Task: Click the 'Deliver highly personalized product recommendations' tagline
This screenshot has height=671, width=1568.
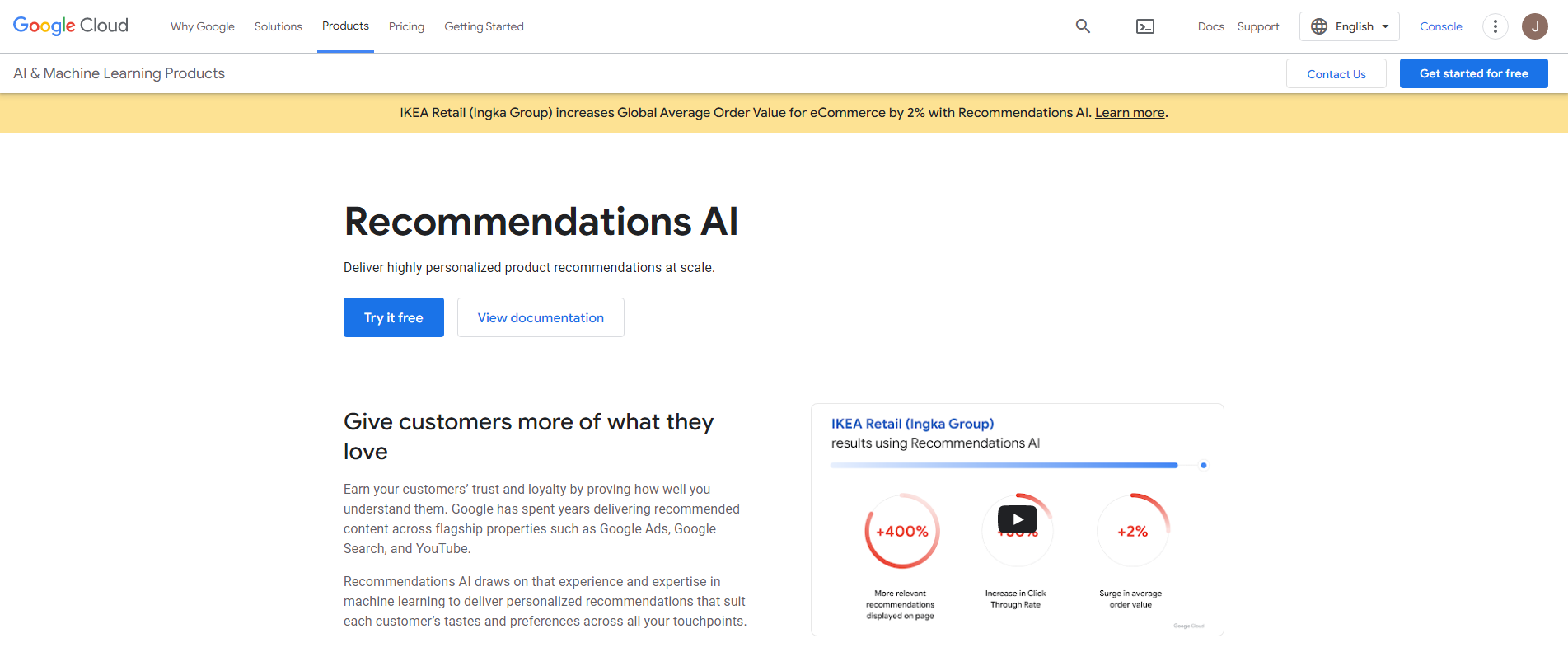Action: coord(529,268)
